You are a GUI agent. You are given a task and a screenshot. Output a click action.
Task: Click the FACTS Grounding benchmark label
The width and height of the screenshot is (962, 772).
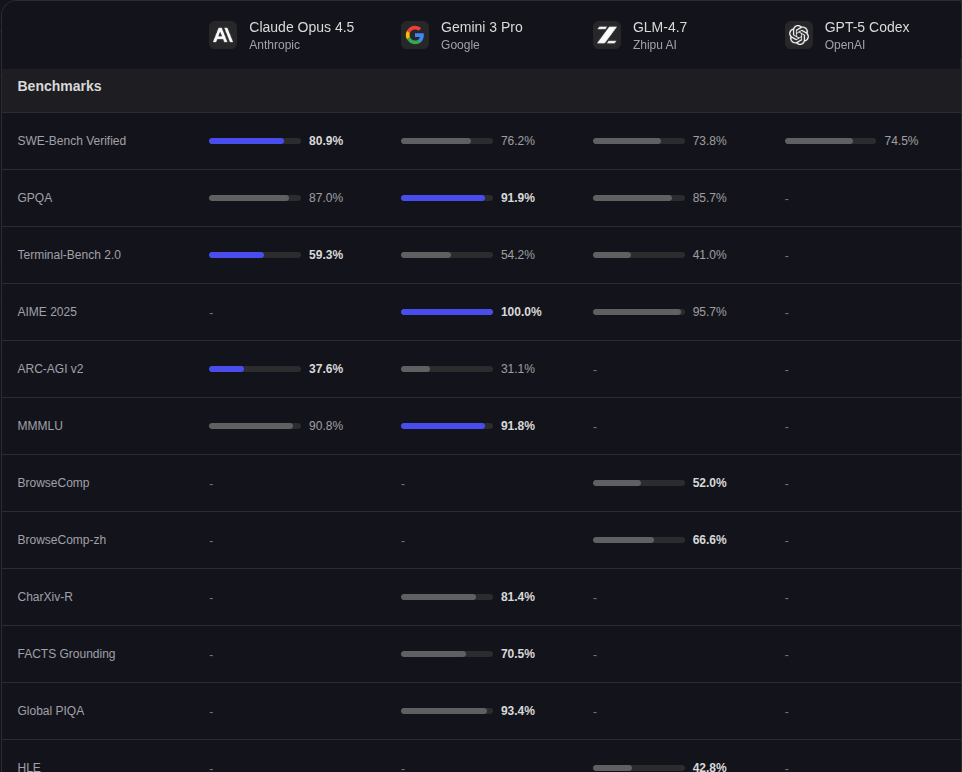(x=66, y=654)
